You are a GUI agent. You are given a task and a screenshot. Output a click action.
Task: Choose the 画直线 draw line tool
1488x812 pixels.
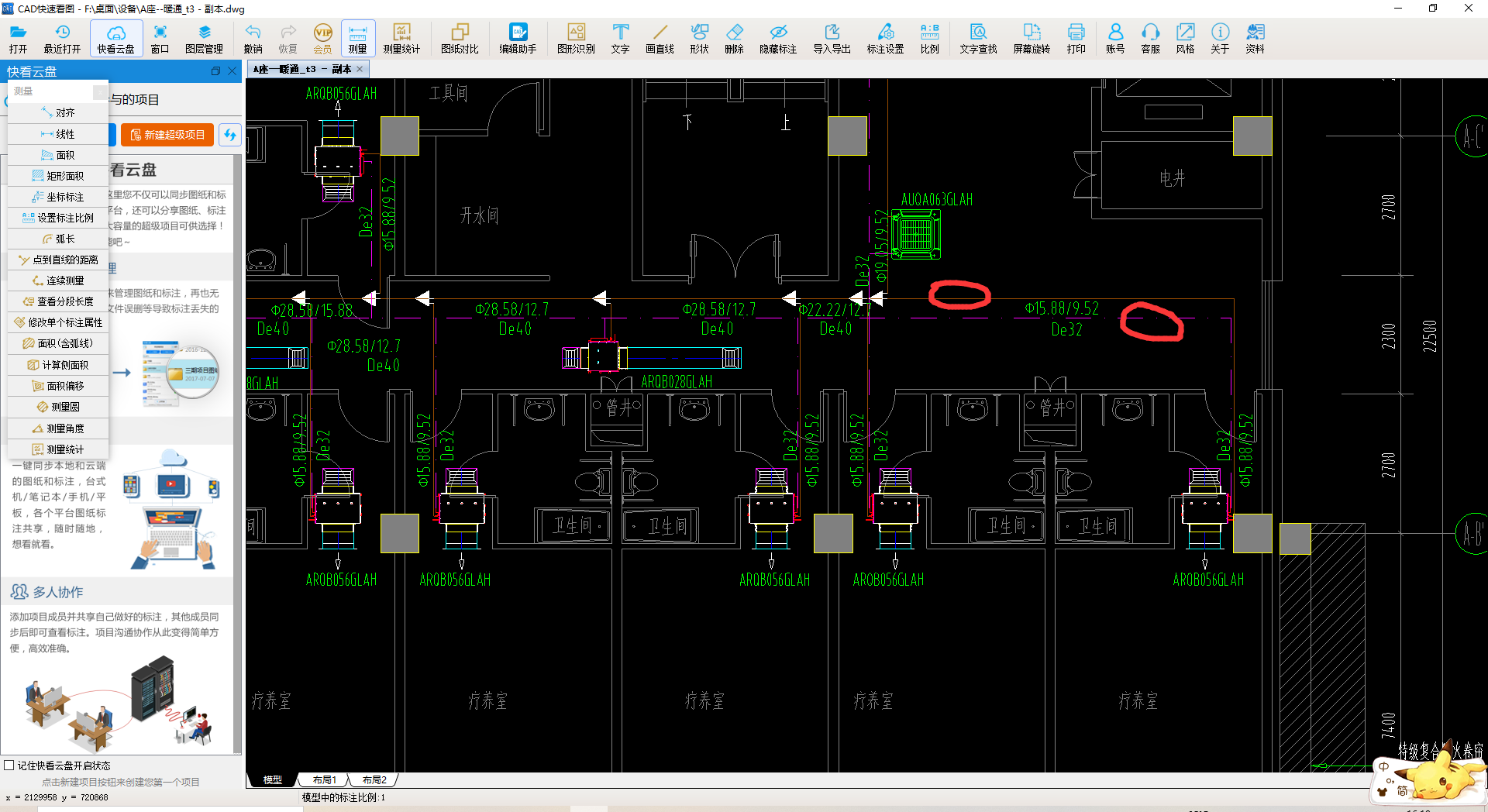(660, 39)
